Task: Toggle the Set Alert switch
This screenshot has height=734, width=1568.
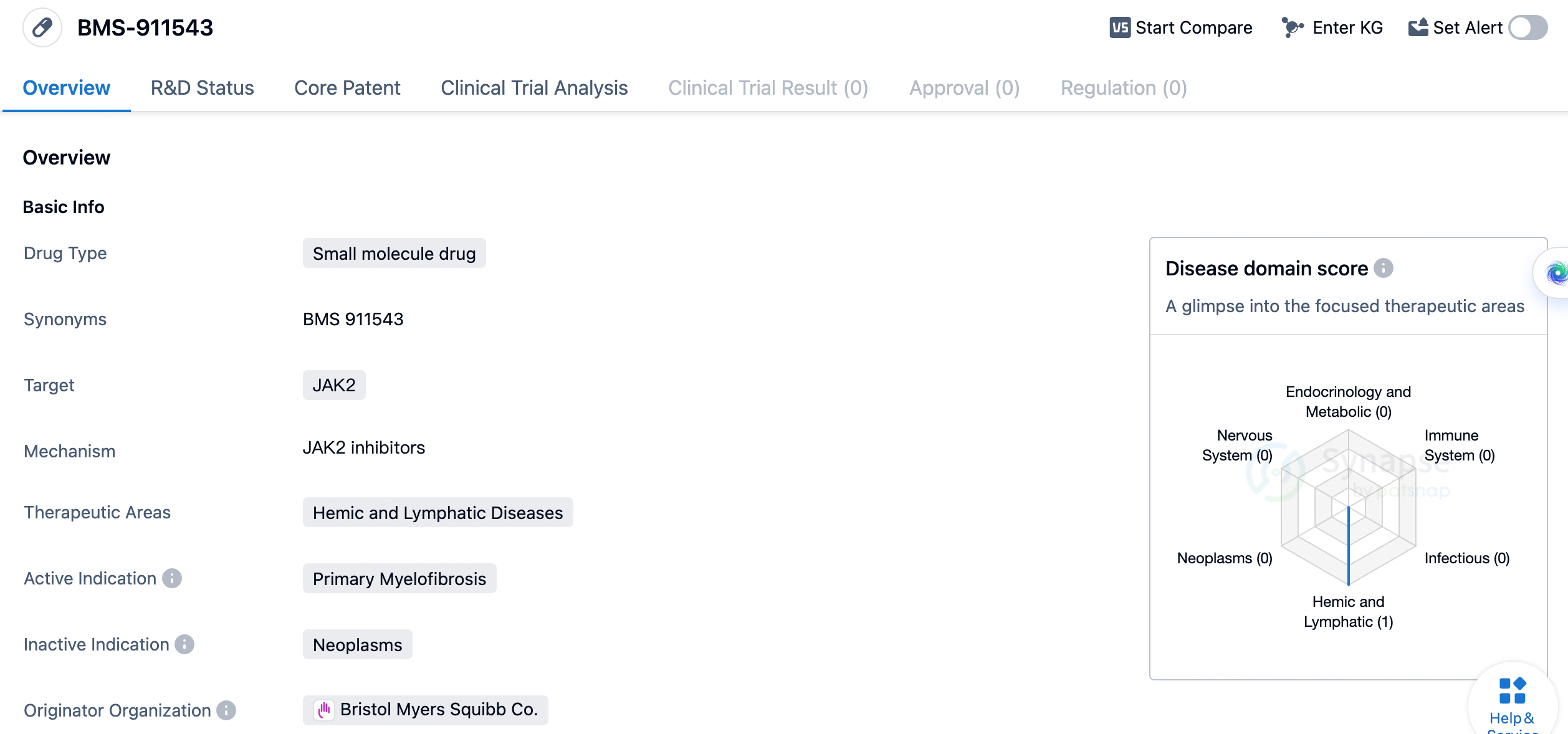Action: [1527, 27]
